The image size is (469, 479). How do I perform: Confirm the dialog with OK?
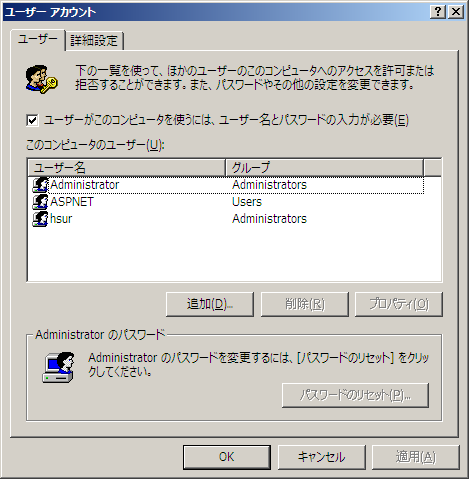(227, 457)
